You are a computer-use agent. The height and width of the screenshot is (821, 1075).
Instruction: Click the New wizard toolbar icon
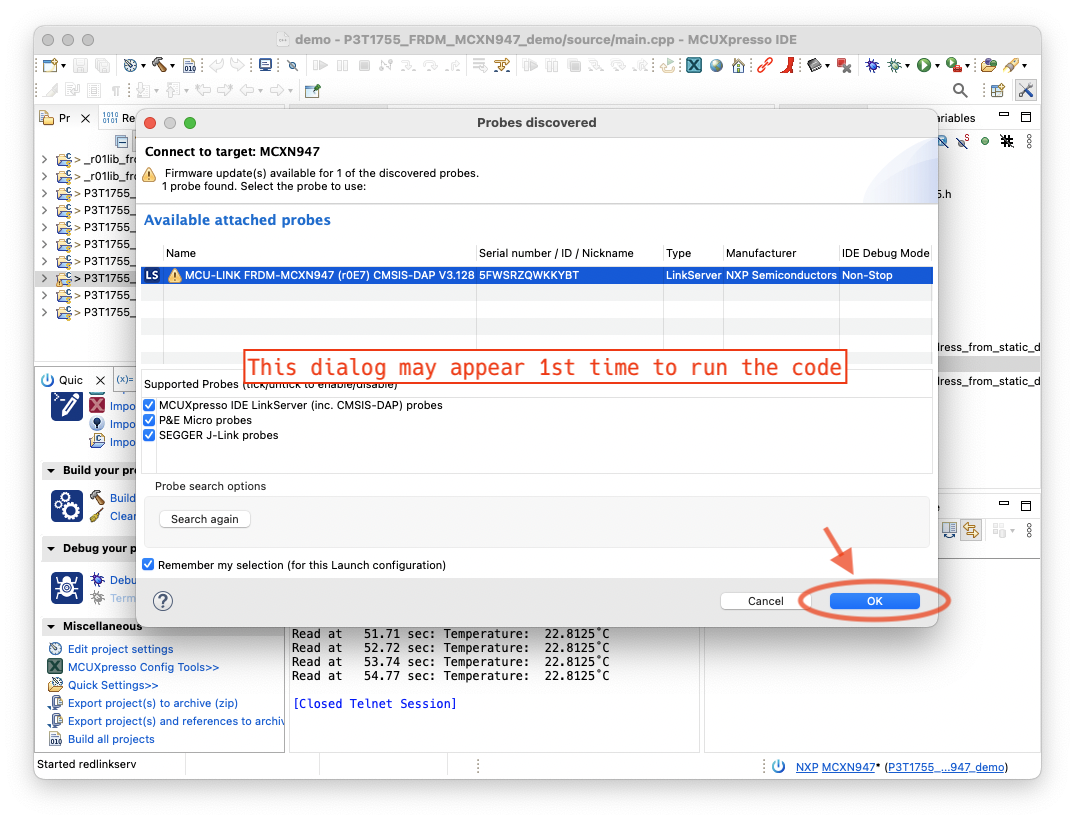[x=50, y=66]
